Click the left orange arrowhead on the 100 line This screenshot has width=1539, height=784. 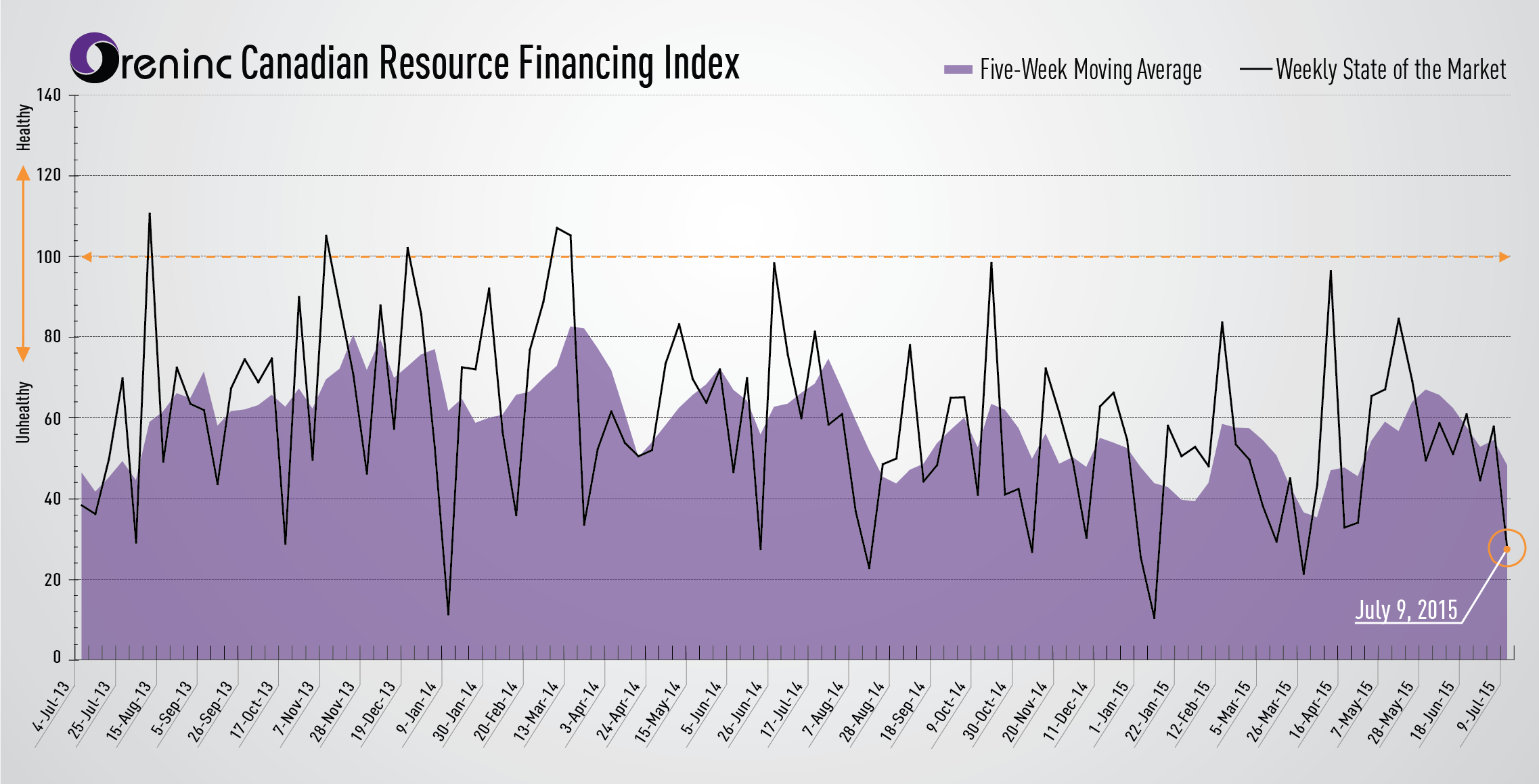(87, 257)
